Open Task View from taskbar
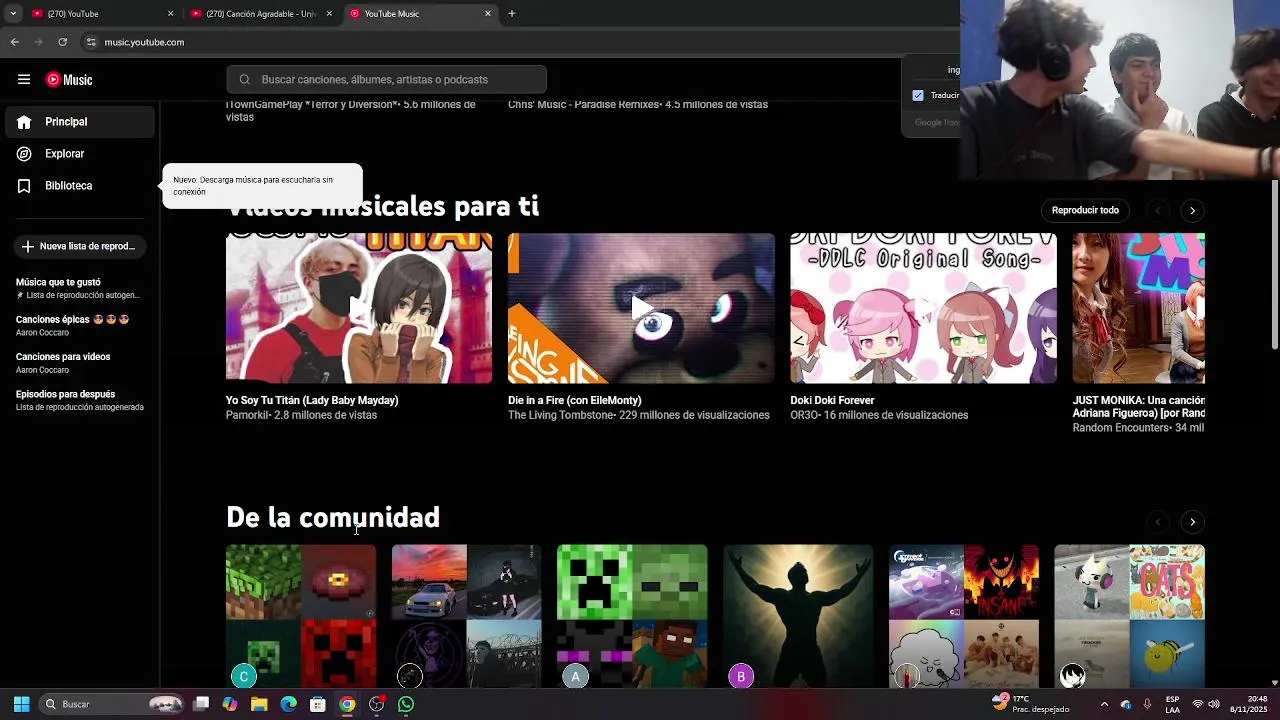 pos(201,704)
